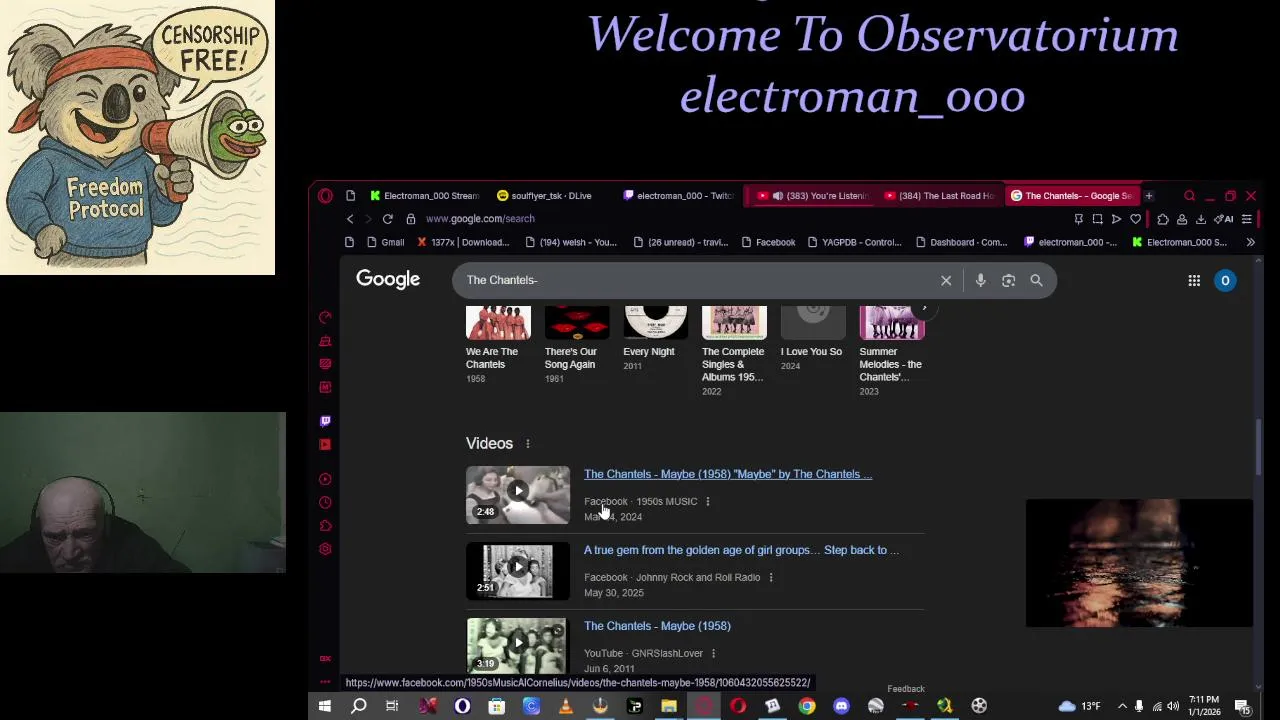Screen dimensions: 1280x720
Task: Open Windows taskbar search
Action: click(358, 707)
